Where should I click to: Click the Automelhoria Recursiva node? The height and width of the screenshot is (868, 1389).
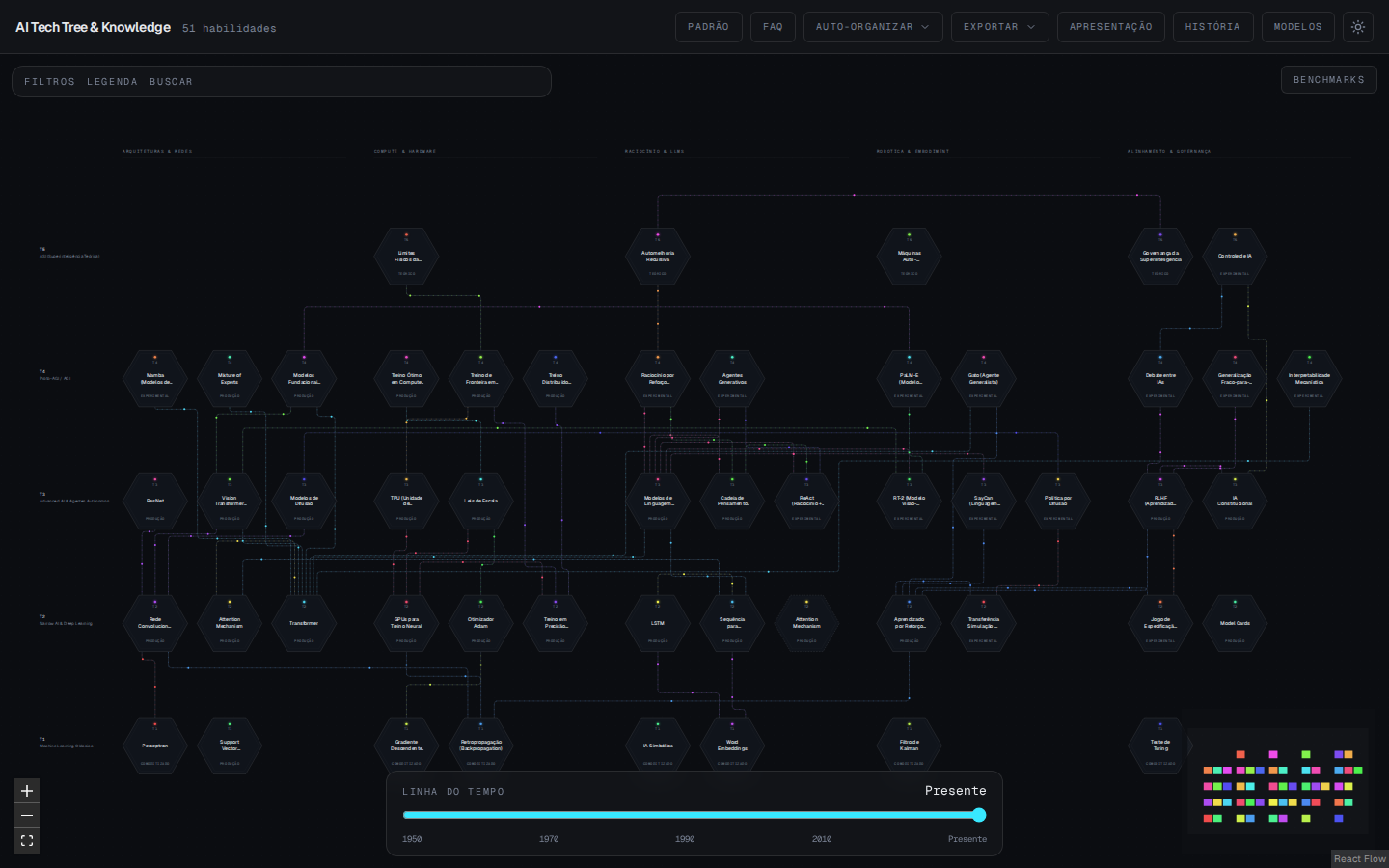click(x=658, y=257)
